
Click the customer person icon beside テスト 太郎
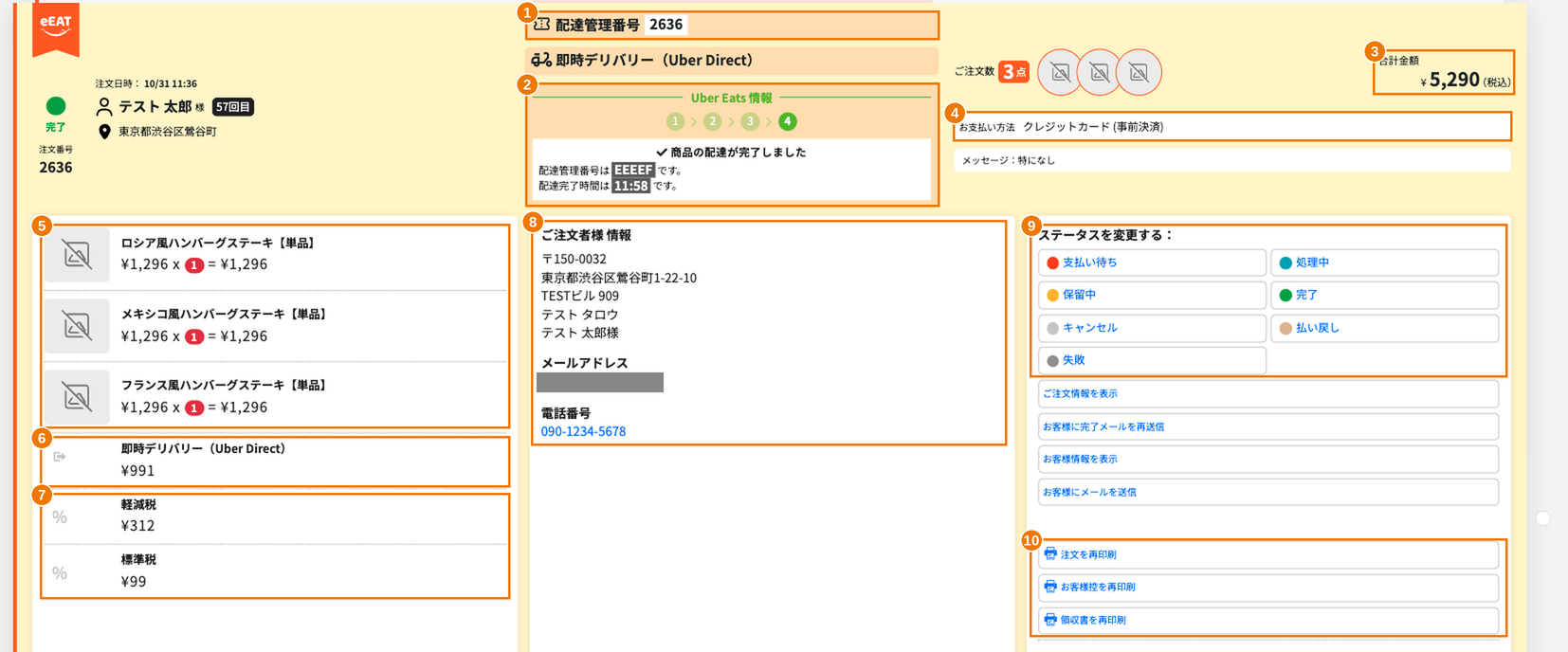click(104, 107)
